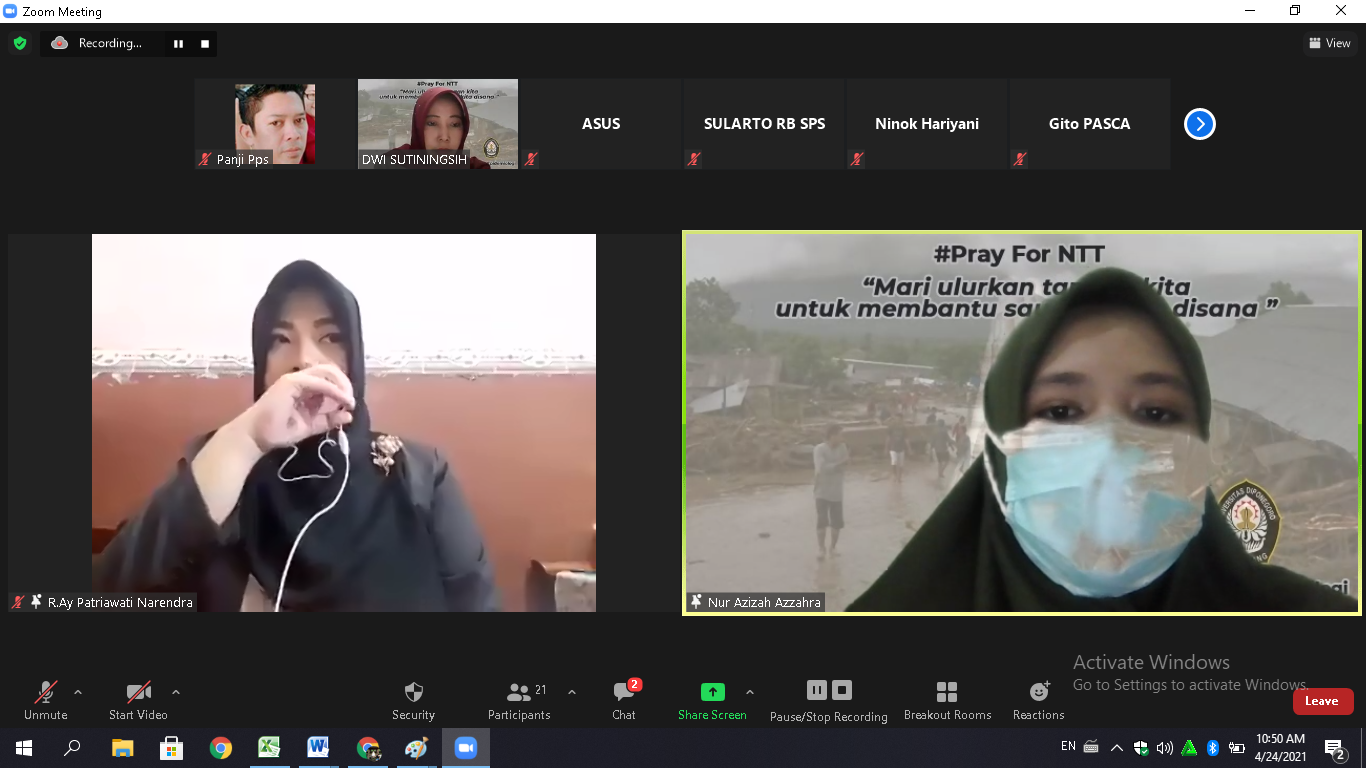Open the Chat panel
The height and width of the screenshot is (768, 1366).
624,700
